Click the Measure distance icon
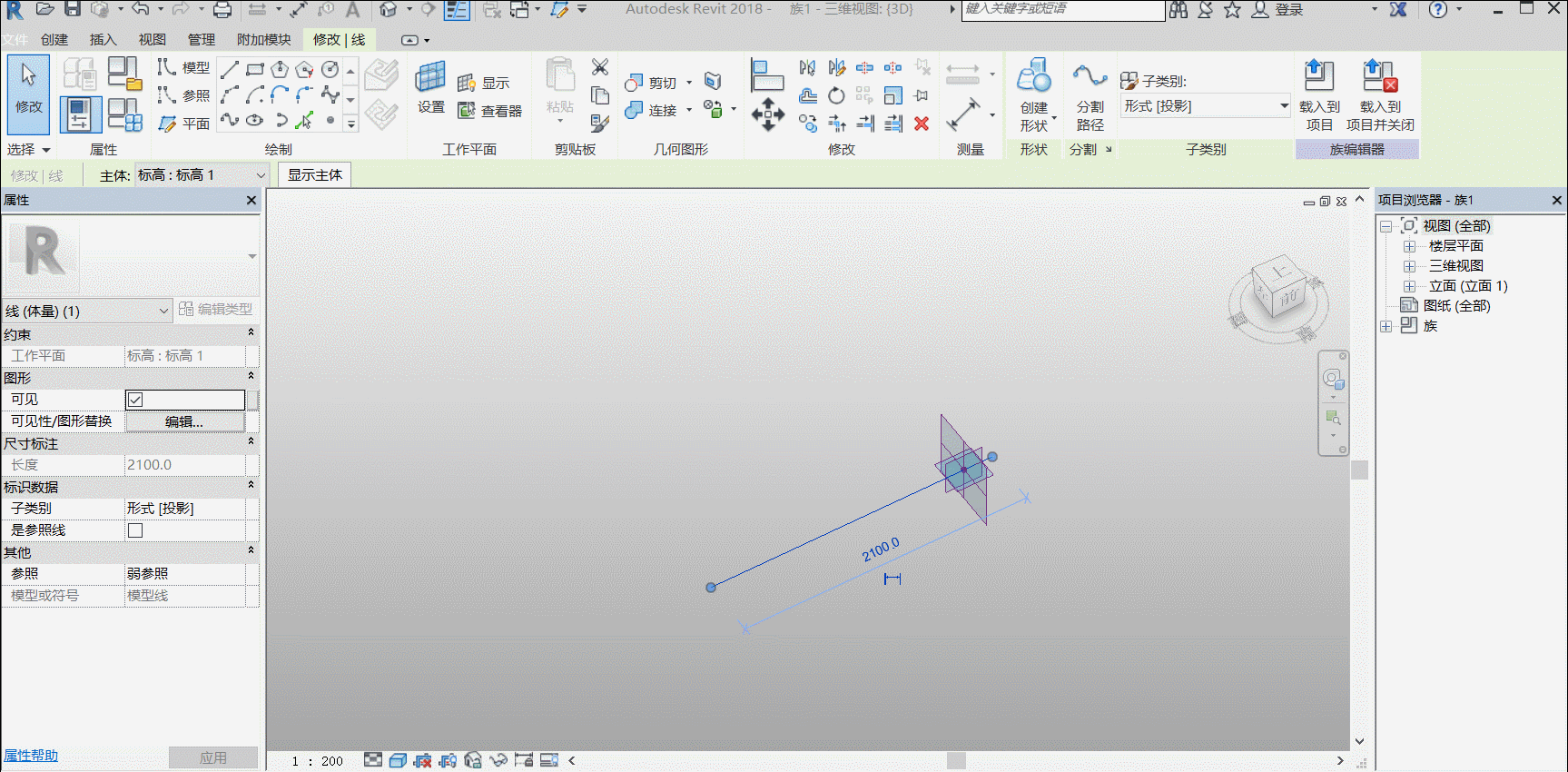1568x772 pixels. pyautogui.click(x=962, y=114)
